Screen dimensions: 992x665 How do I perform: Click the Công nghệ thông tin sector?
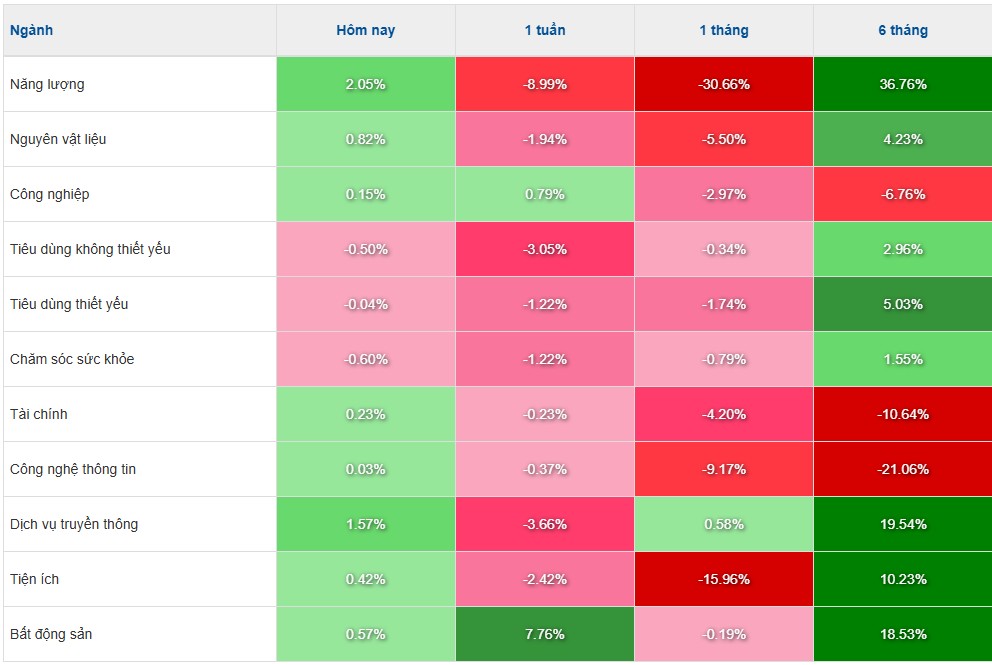point(73,469)
